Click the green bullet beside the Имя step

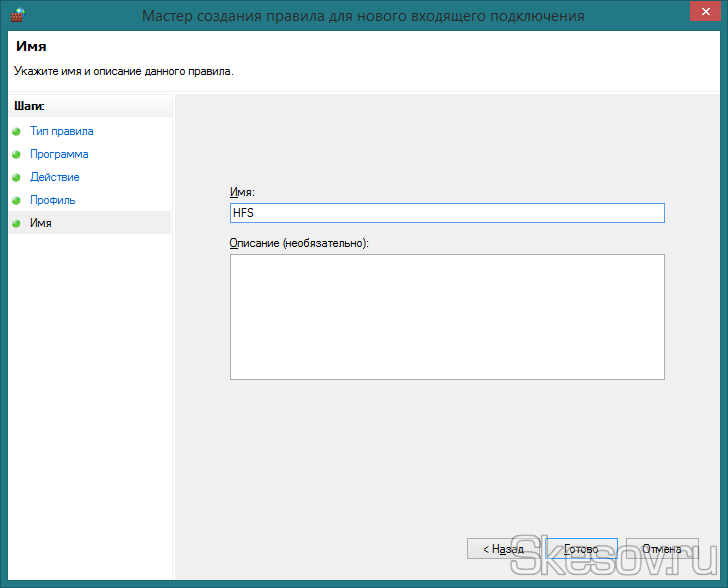coord(16,223)
